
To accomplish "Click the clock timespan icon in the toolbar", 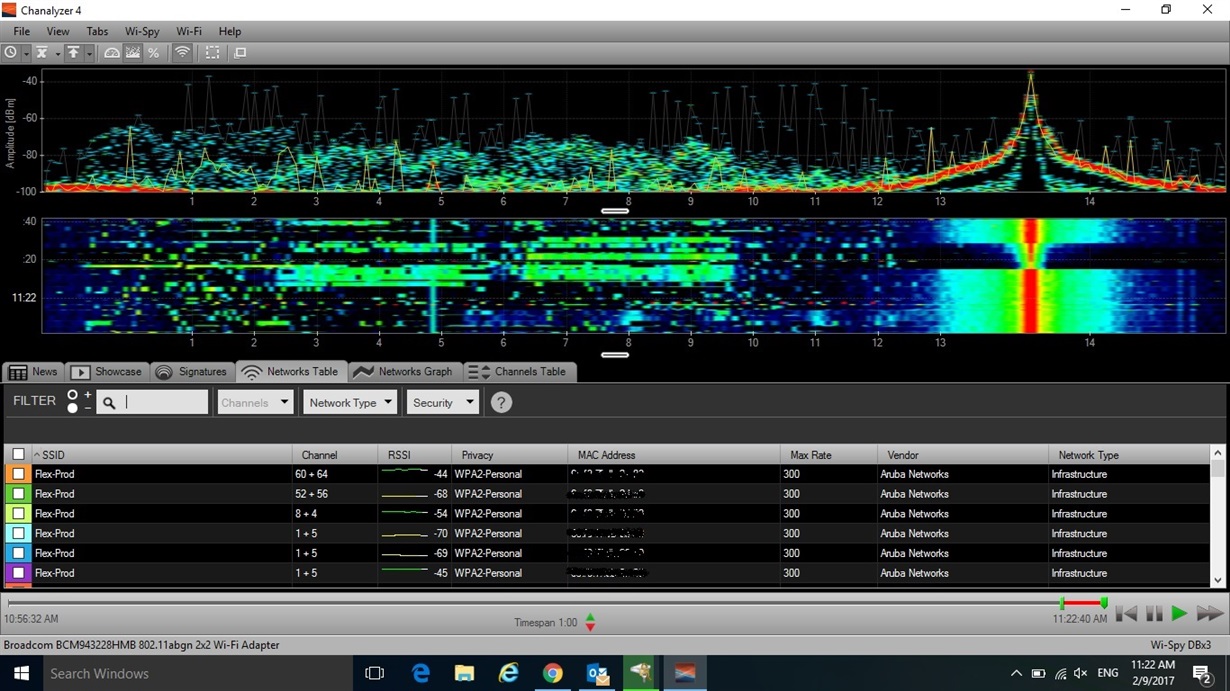I will pos(10,52).
